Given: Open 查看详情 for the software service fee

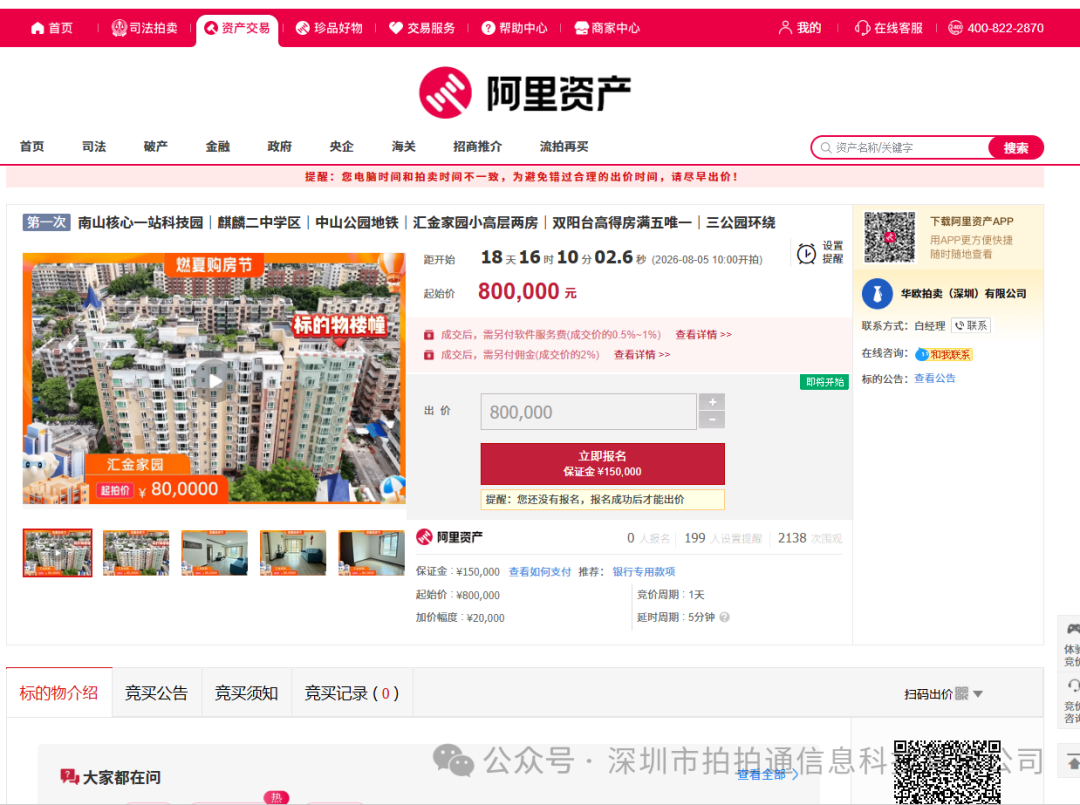Looking at the screenshot, I should (703, 335).
